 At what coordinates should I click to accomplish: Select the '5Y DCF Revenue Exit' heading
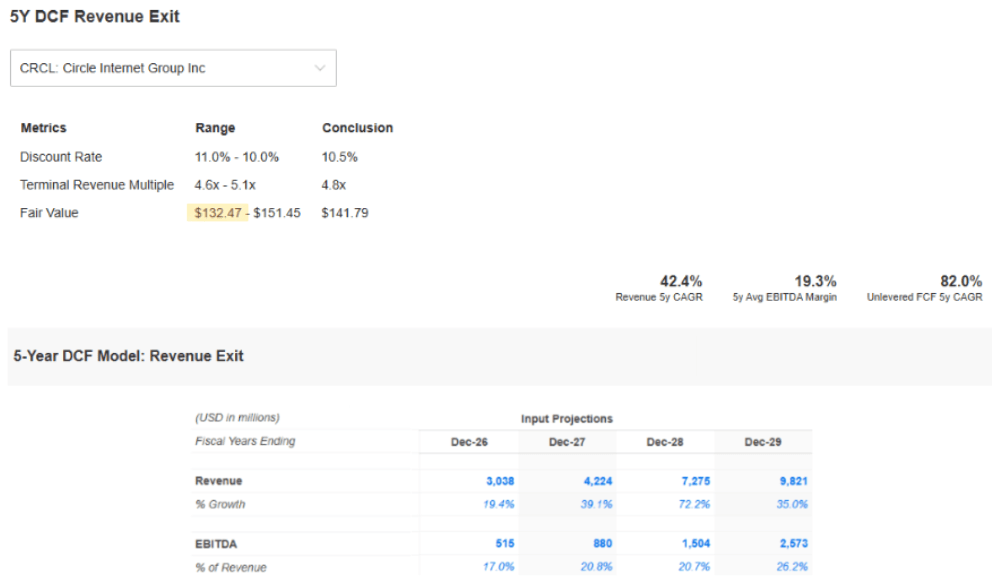tap(95, 16)
